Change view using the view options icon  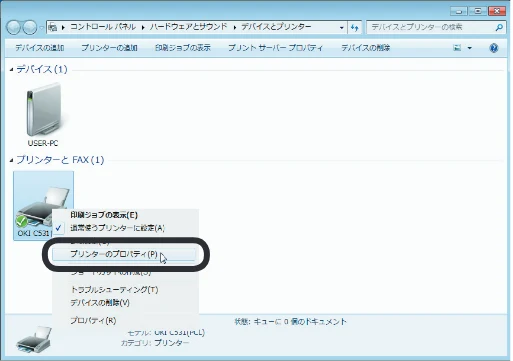click(x=457, y=48)
